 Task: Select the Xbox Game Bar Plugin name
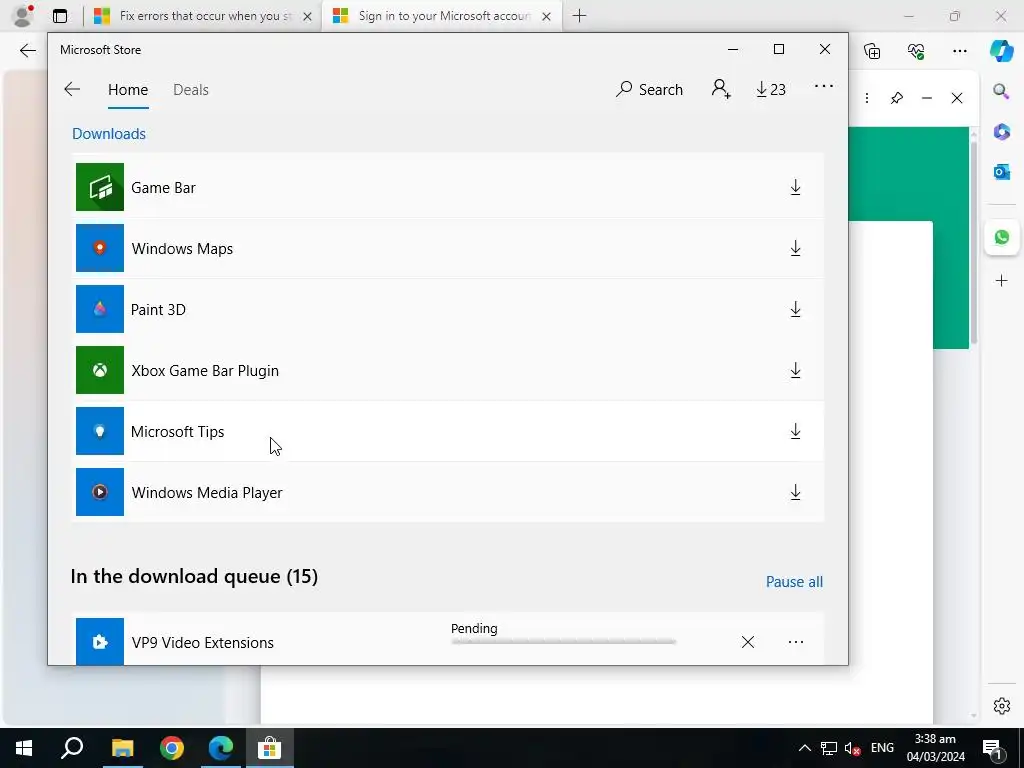click(205, 370)
